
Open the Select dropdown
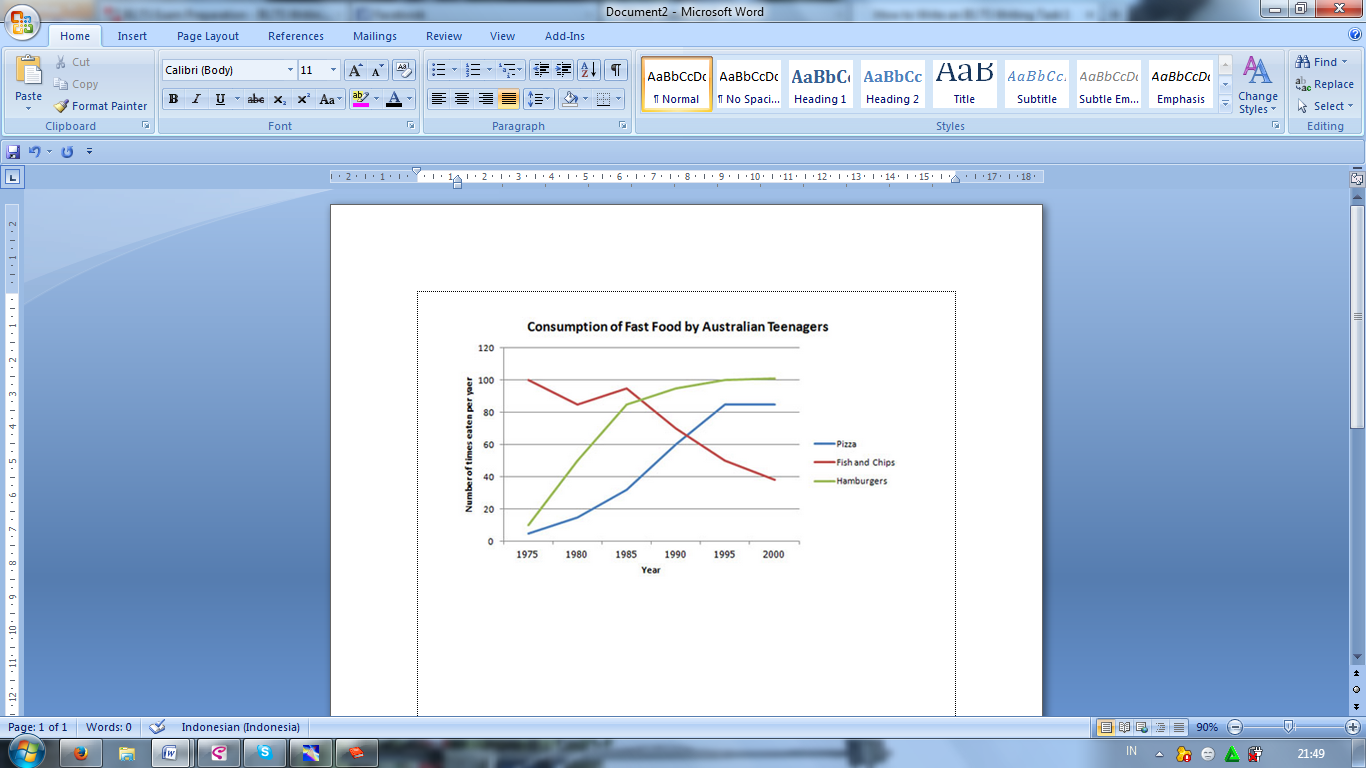[1326, 106]
